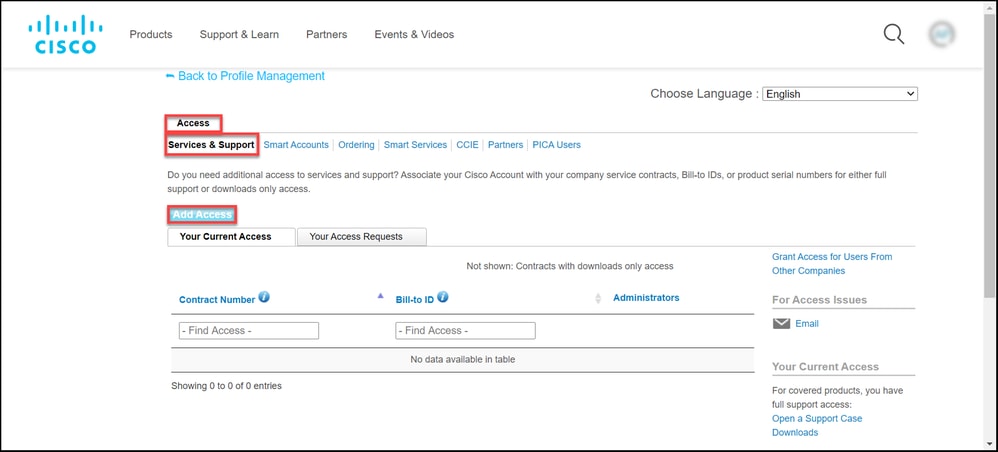The width and height of the screenshot is (998, 452).
Task: Click 'Showing 0 to 0 of 0 entries'
Action: click(227, 386)
